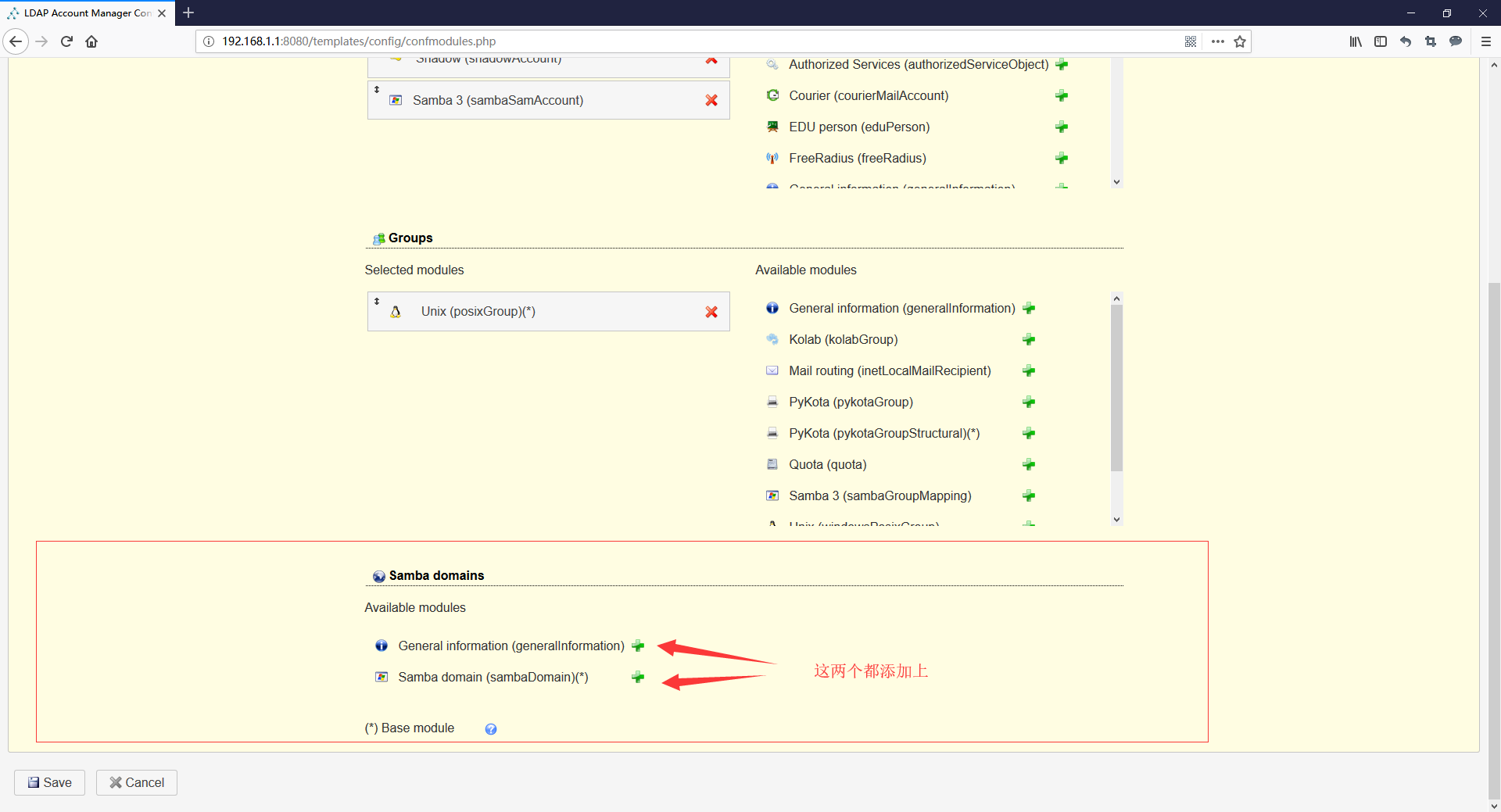Screen dimensions: 1501x812
Task: Click Samba domain (sambaDomain)(*) label
Action: coord(493,677)
